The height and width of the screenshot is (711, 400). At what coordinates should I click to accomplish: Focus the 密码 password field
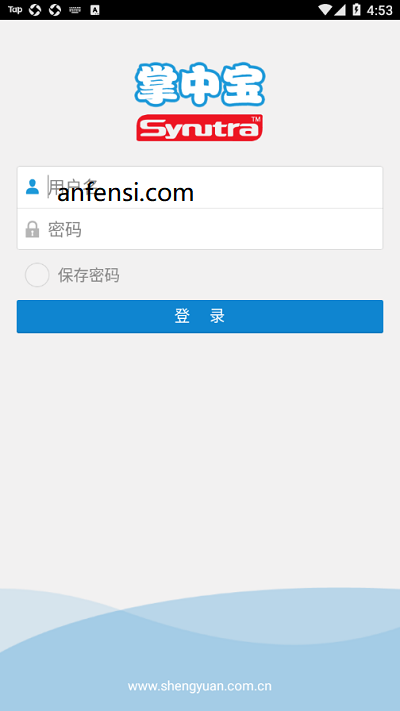point(200,229)
